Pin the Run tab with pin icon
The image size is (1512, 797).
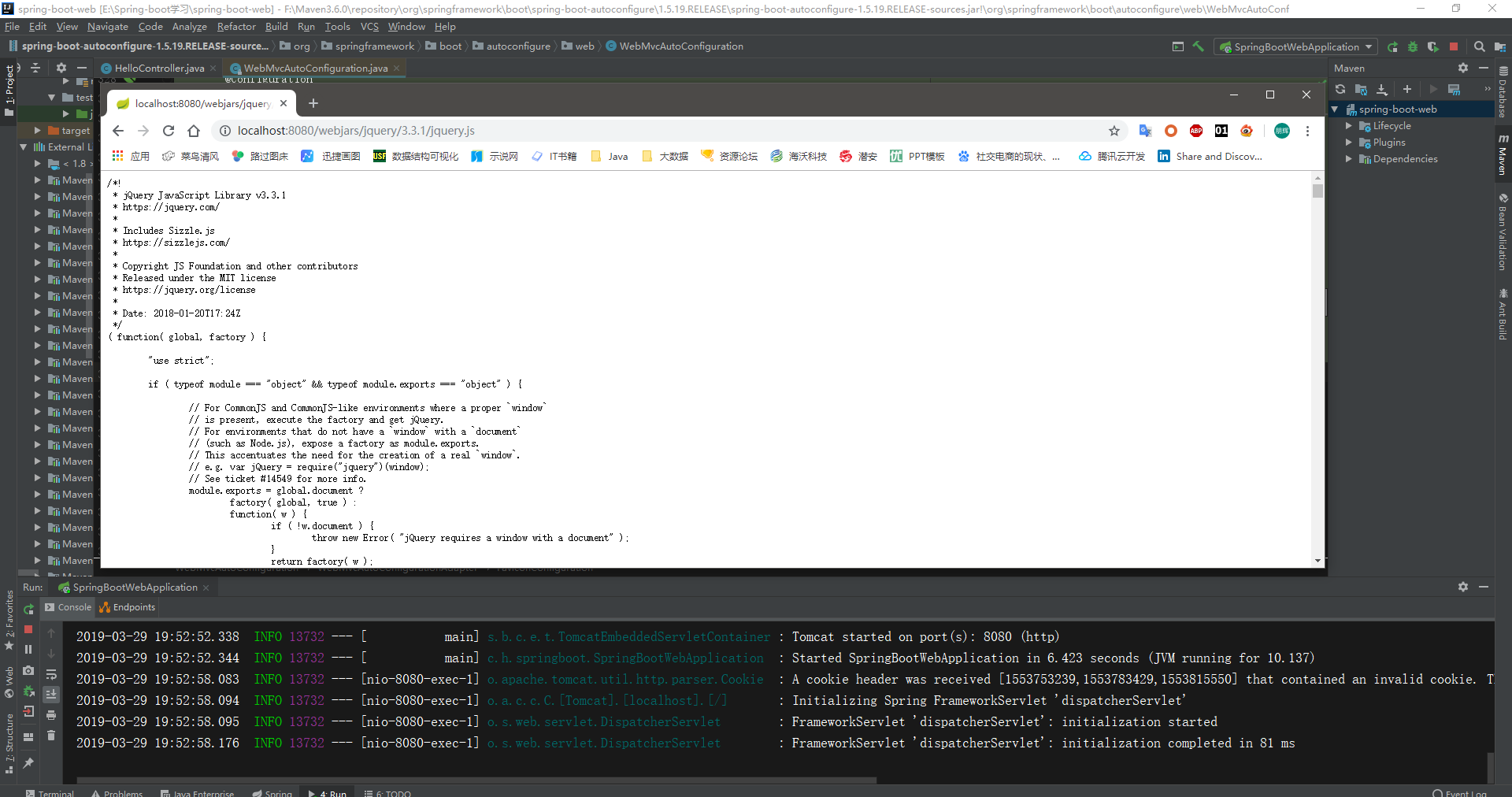point(28,762)
